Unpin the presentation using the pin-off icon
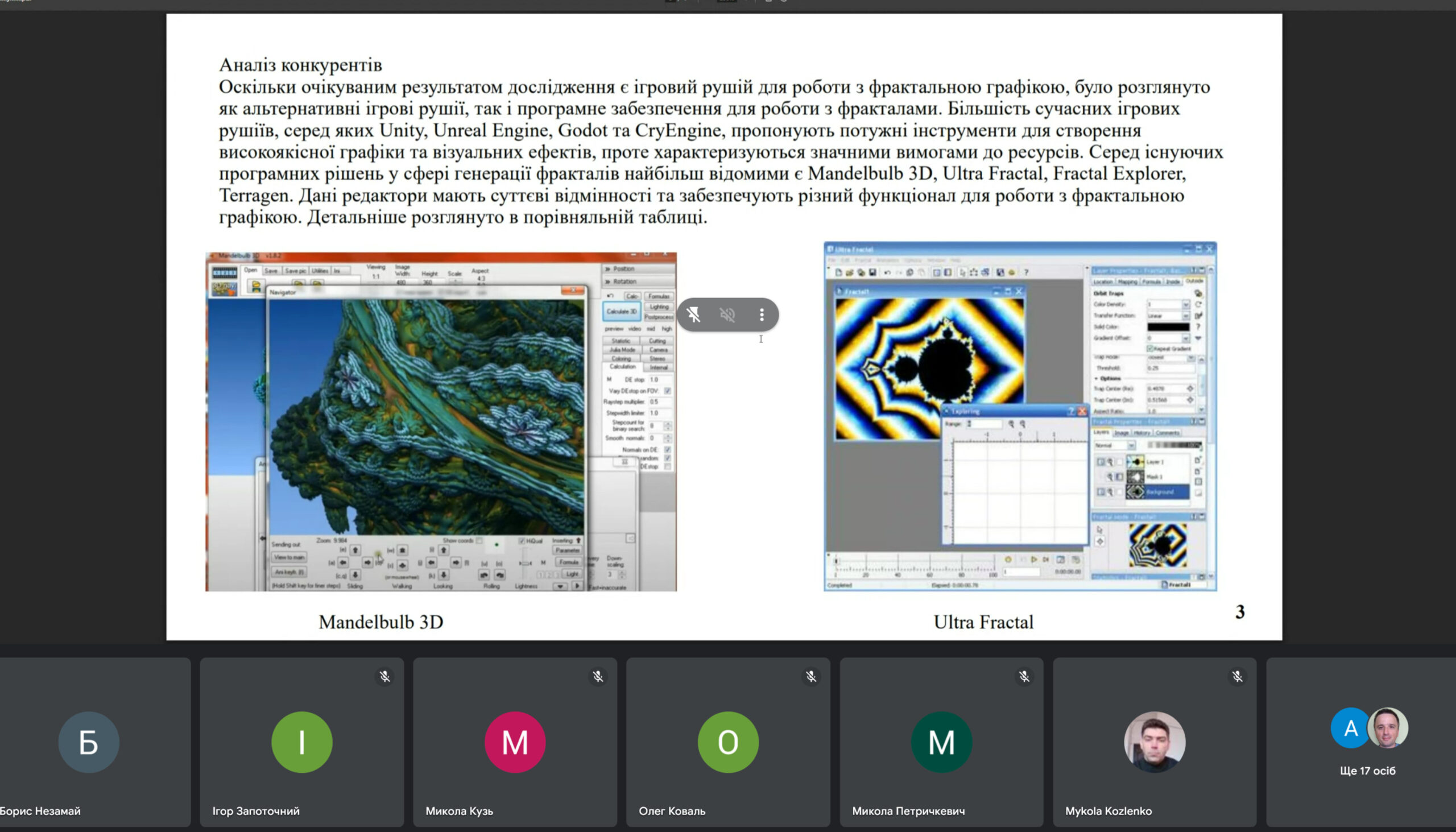1456x832 pixels. [693, 314]
